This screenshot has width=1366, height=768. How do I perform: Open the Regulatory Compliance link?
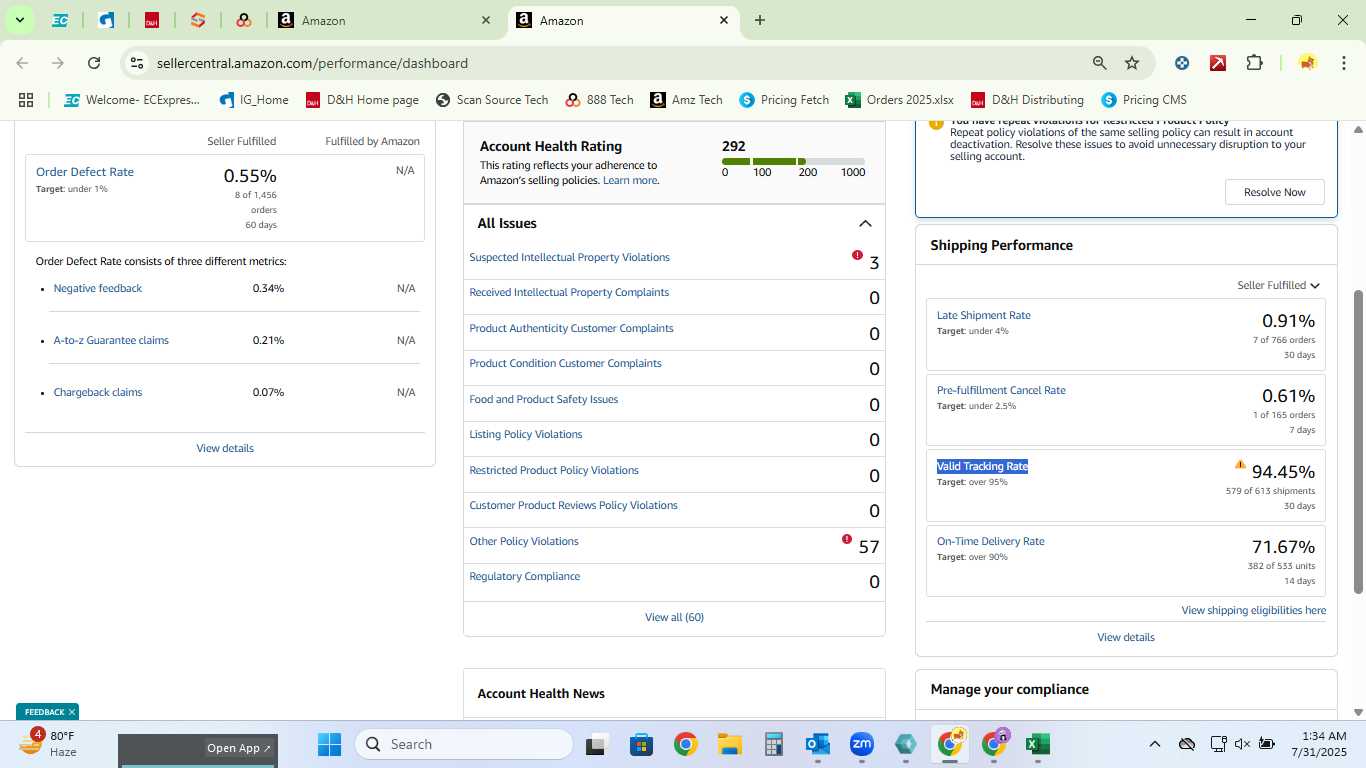click(x=525, y=576)
